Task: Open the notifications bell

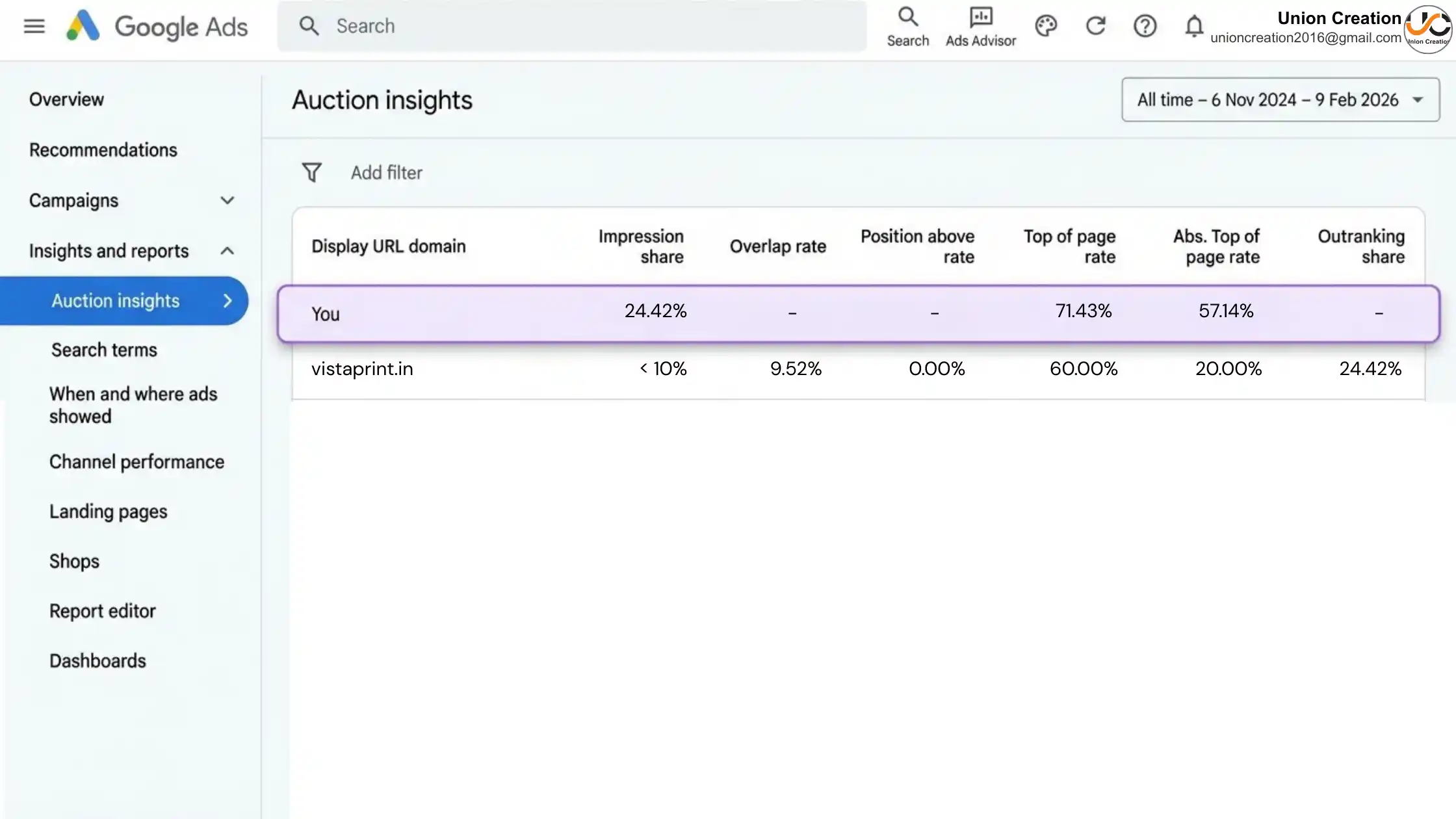Action: point(1193,27)
